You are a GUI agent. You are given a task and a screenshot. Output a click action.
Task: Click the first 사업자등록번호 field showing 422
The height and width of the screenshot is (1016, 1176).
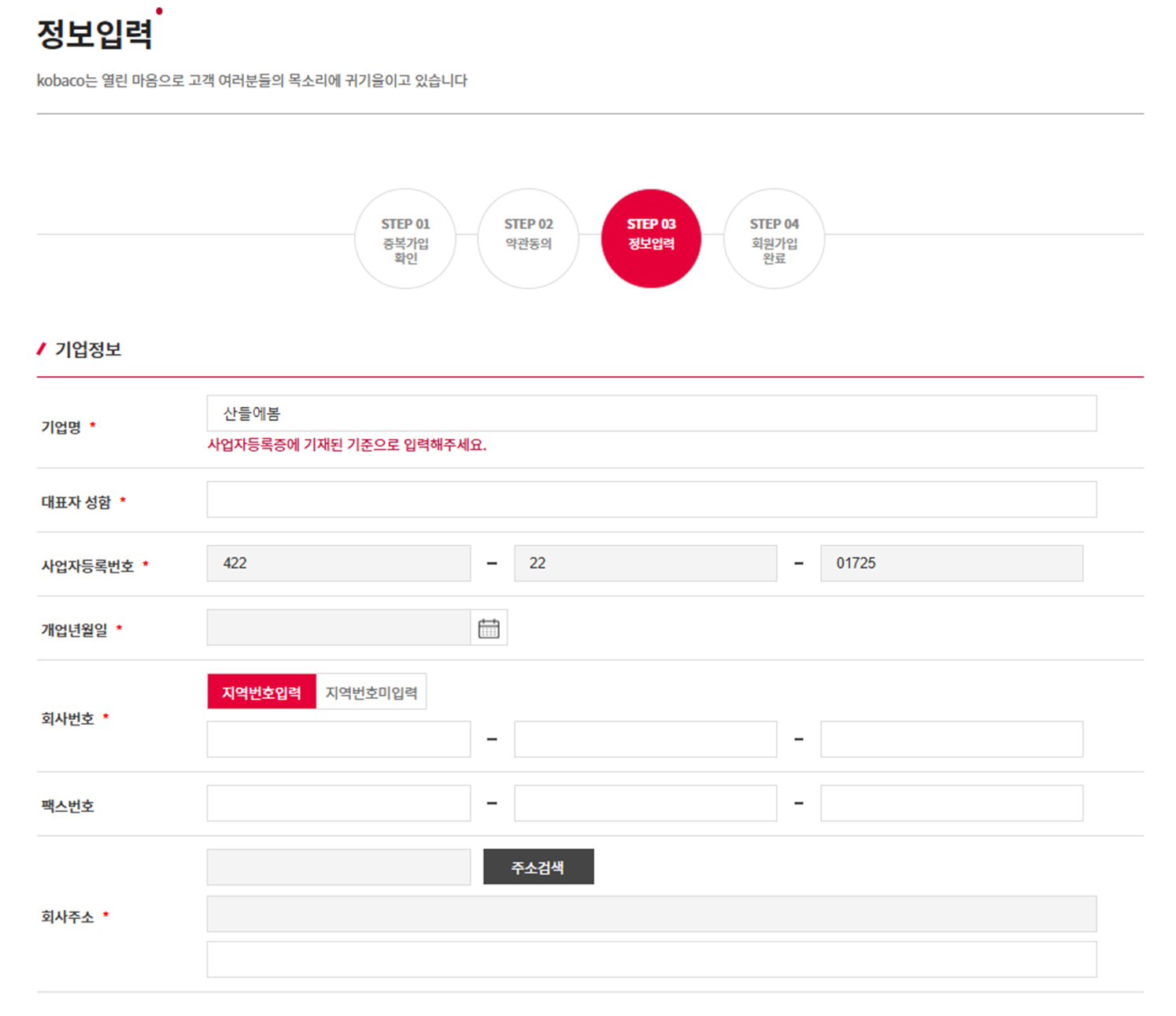(x=338, y=563)
